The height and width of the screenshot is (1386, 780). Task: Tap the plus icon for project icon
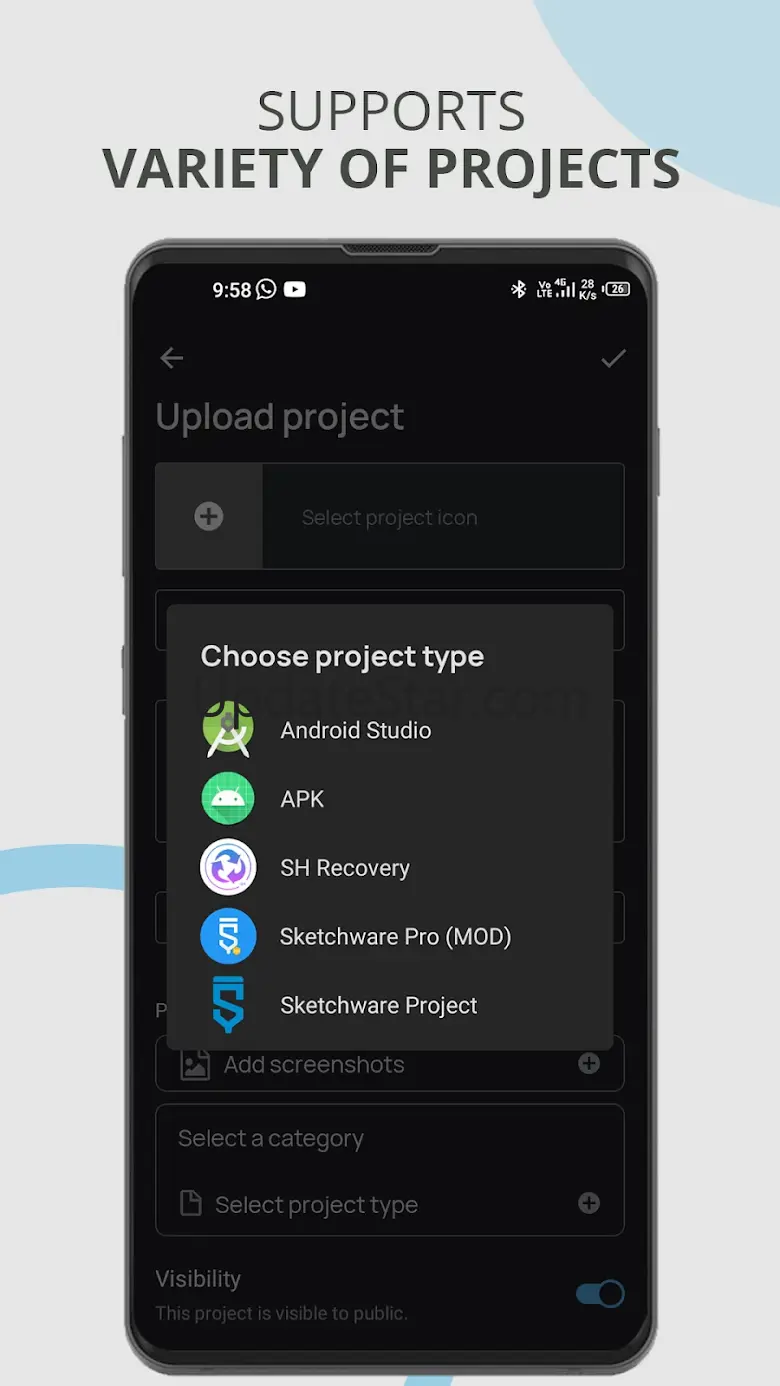[x=208, y=516]
